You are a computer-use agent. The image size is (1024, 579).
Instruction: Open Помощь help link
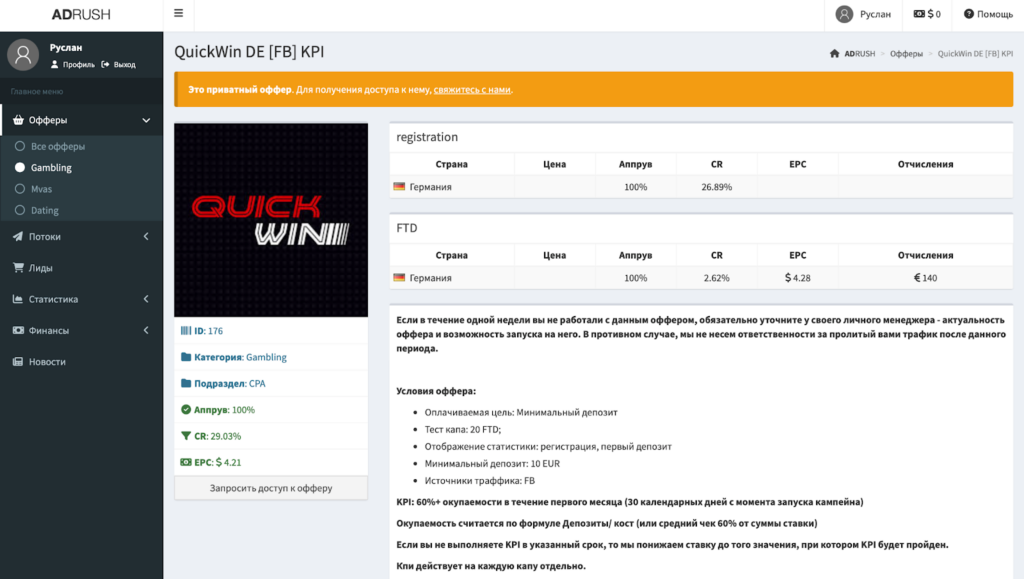[x=988, y=14]
